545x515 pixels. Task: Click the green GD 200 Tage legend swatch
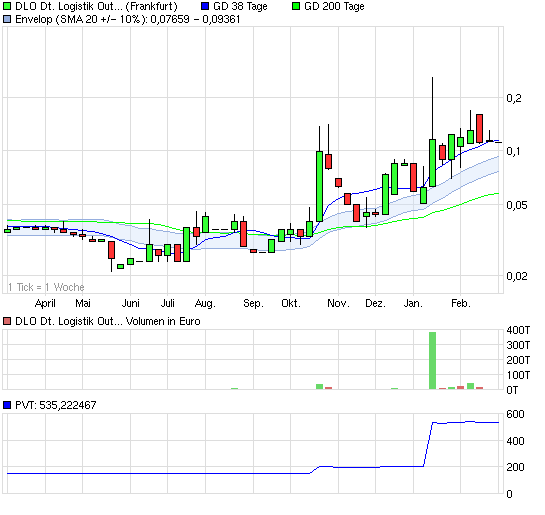[x=296, y=6]
